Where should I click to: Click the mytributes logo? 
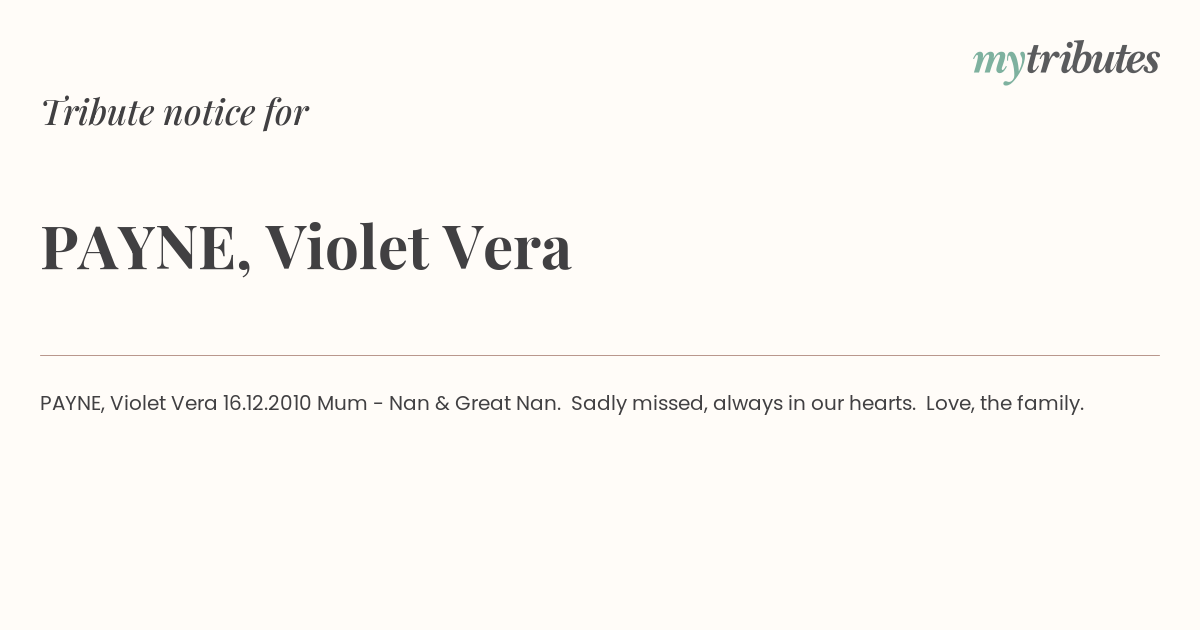(x=1066, y=61)
